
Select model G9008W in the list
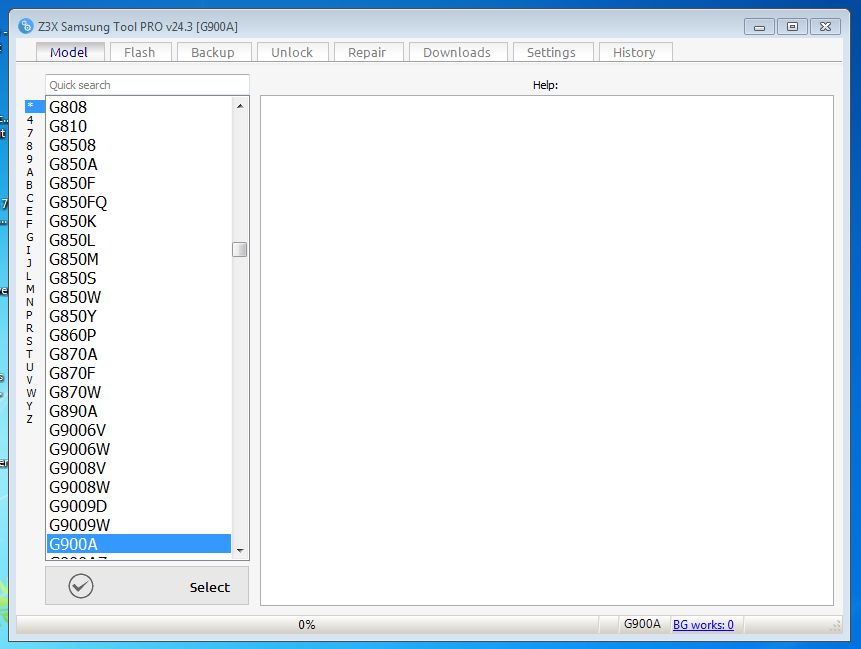[x=138, y=487]
